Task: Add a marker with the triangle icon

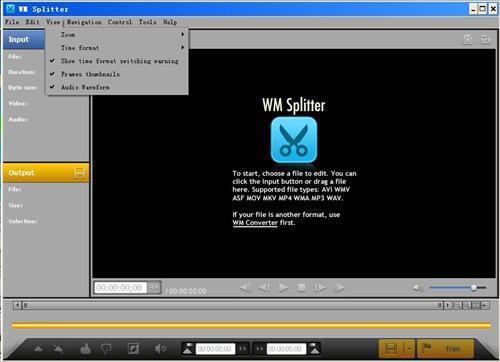Action: pyautogui.click(x=38, y=349)
